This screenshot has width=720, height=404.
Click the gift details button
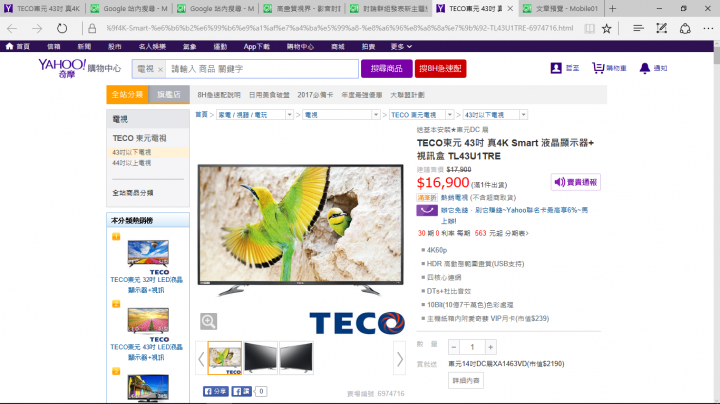(466, 381)
